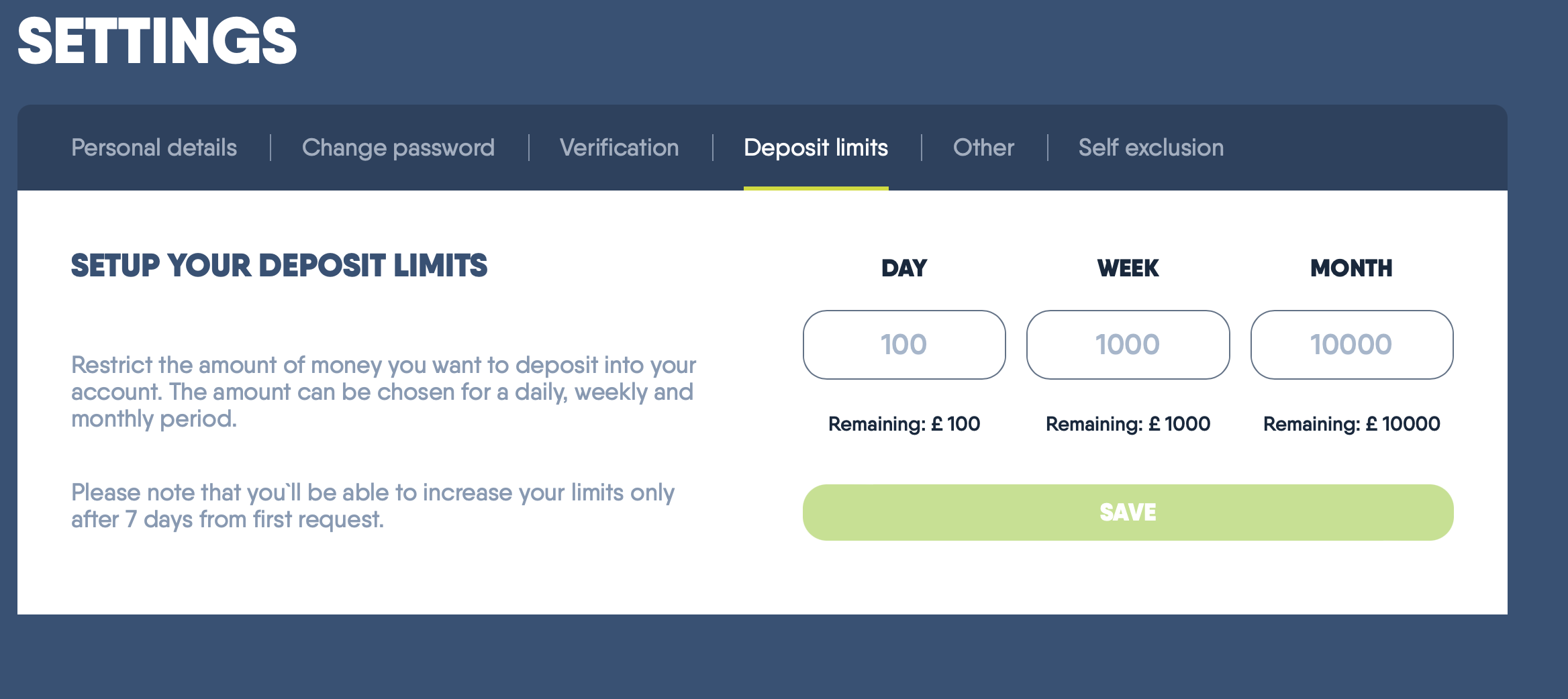Click the paragraph about restricting deposit amounts
Viewport: 1568px width, 699px height.
(x=384, y=392)
